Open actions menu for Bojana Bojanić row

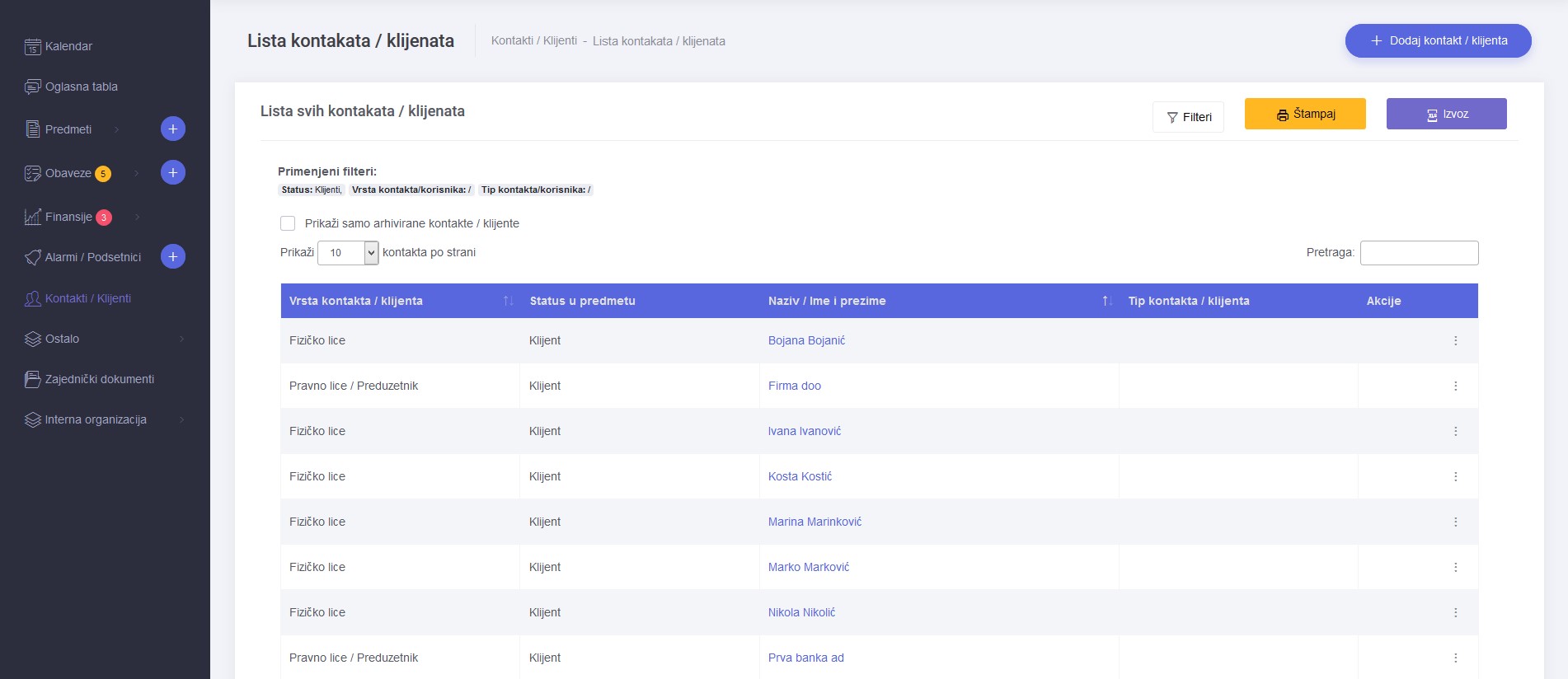pos(1455,340)
